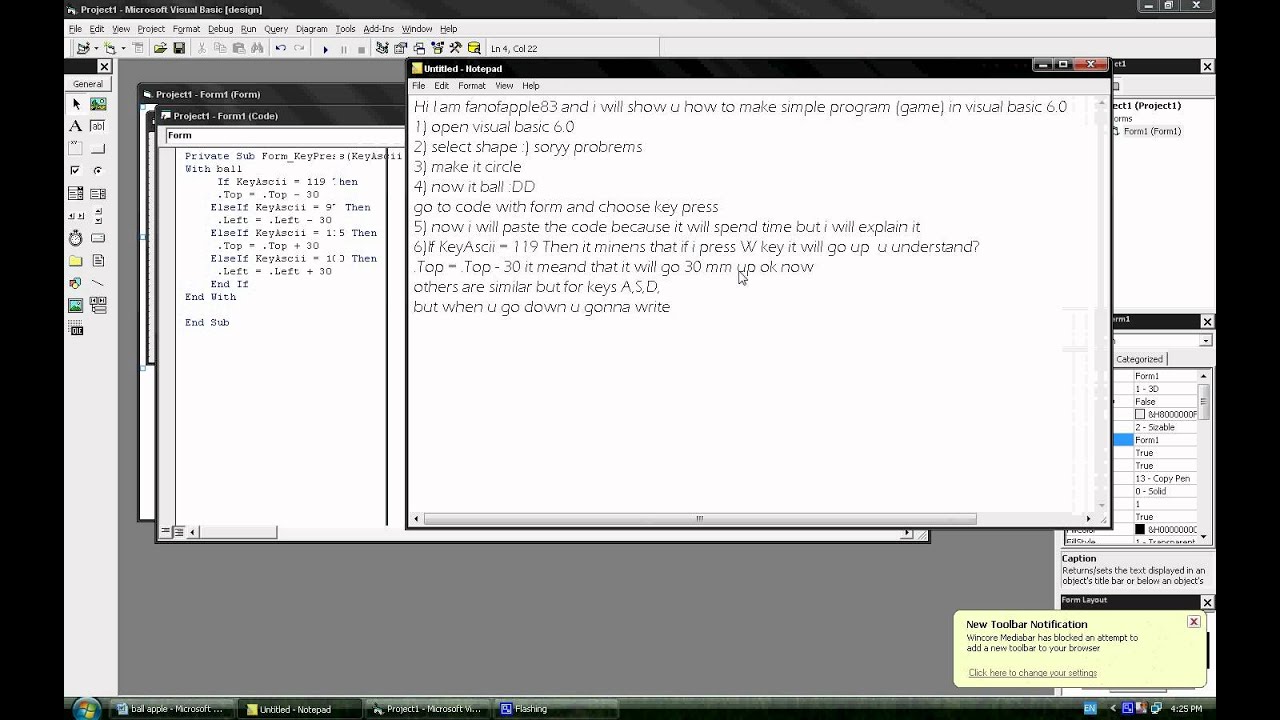Click the Windows Start button
Screen dimensions: 1280x720
(x=85, y=708)
